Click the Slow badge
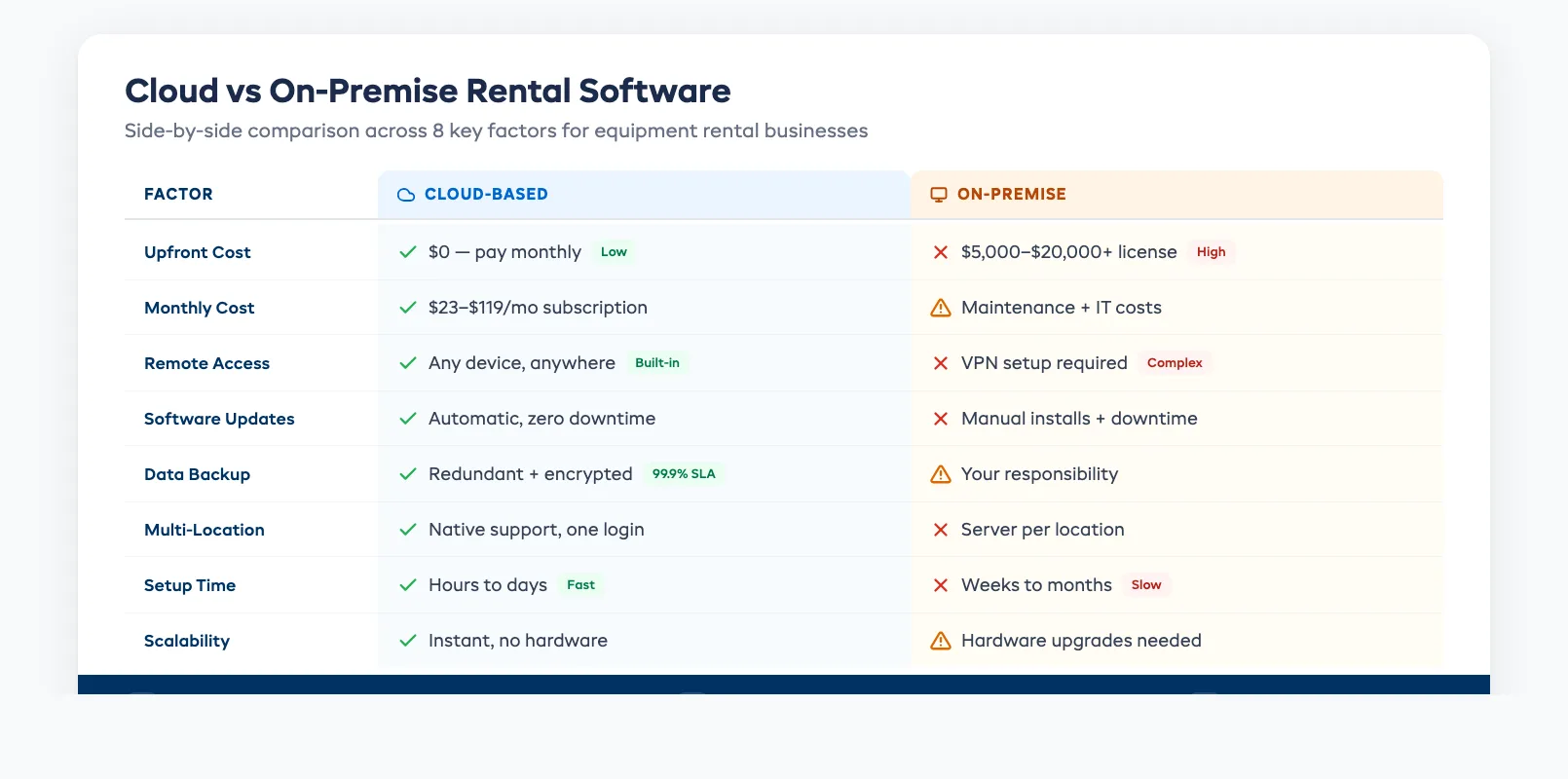Image resolution: width=1568 pixels, height=779 pixels. [1146, 585]
